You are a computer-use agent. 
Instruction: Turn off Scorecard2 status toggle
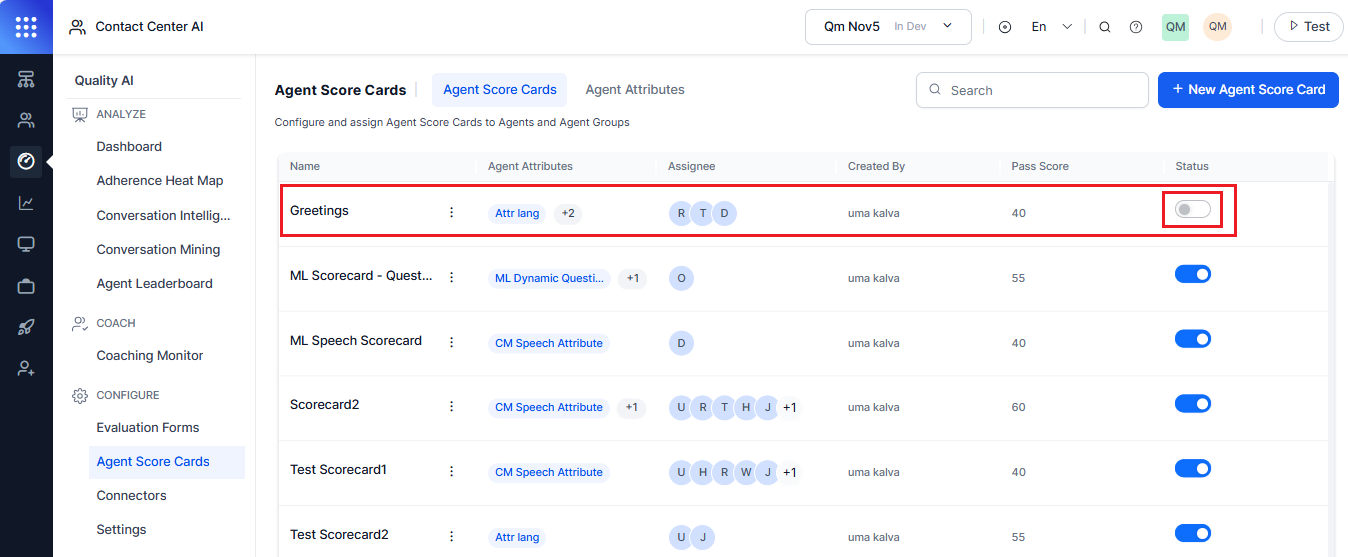1192,404
